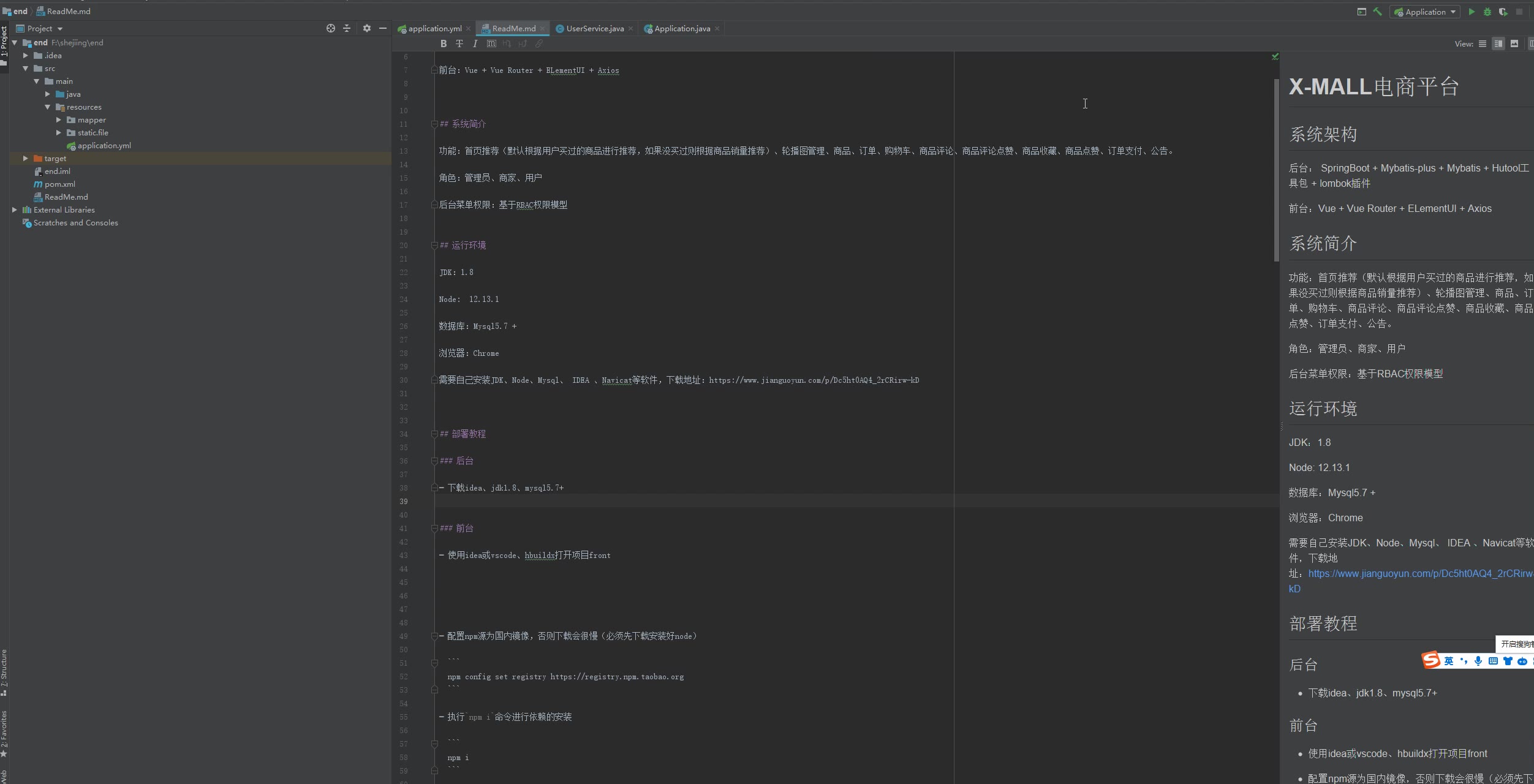Click line number 39 in gutter
Screen dimensions: 1534x784
point(404,501)
